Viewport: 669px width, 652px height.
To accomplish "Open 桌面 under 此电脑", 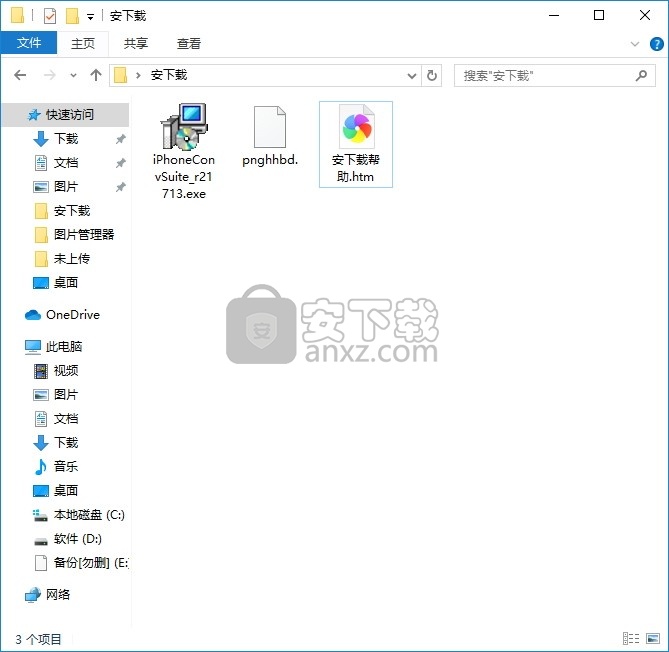I will [65, 490].
